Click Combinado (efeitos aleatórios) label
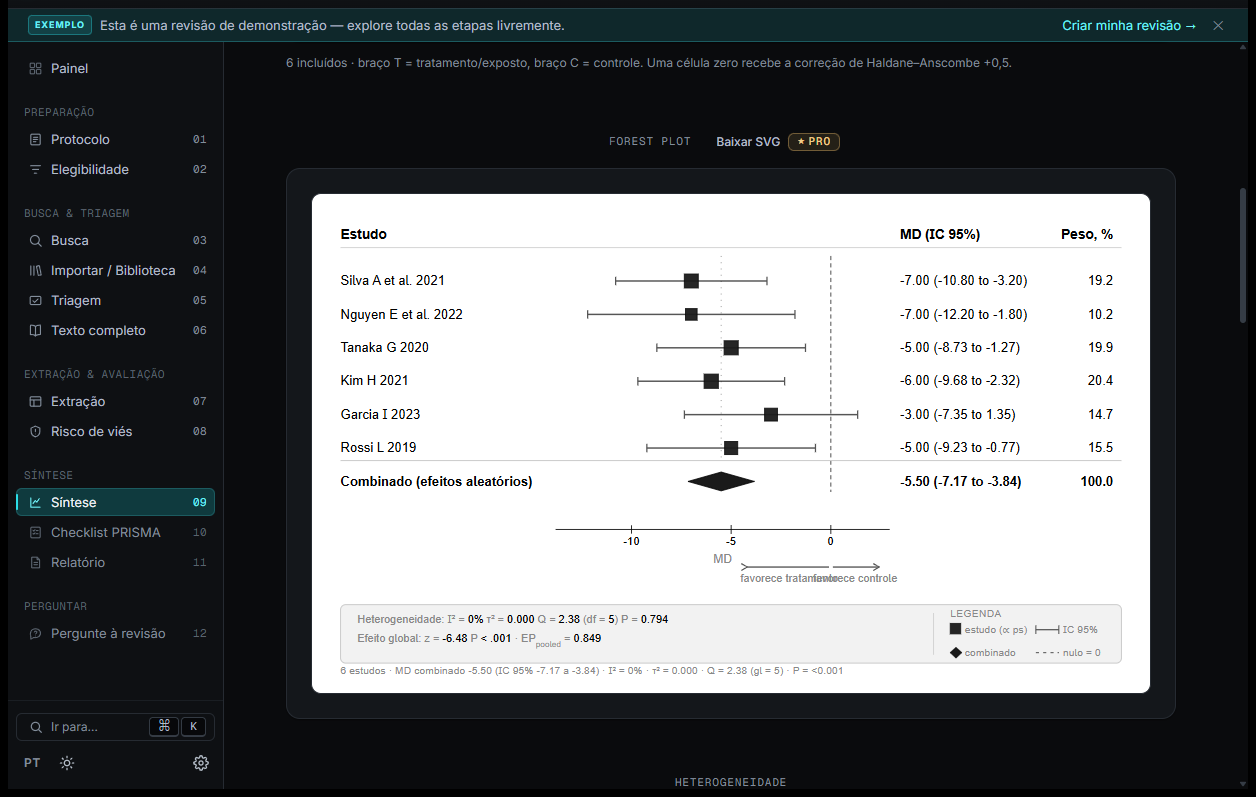Screen dimensions: 1256x797 436,482
